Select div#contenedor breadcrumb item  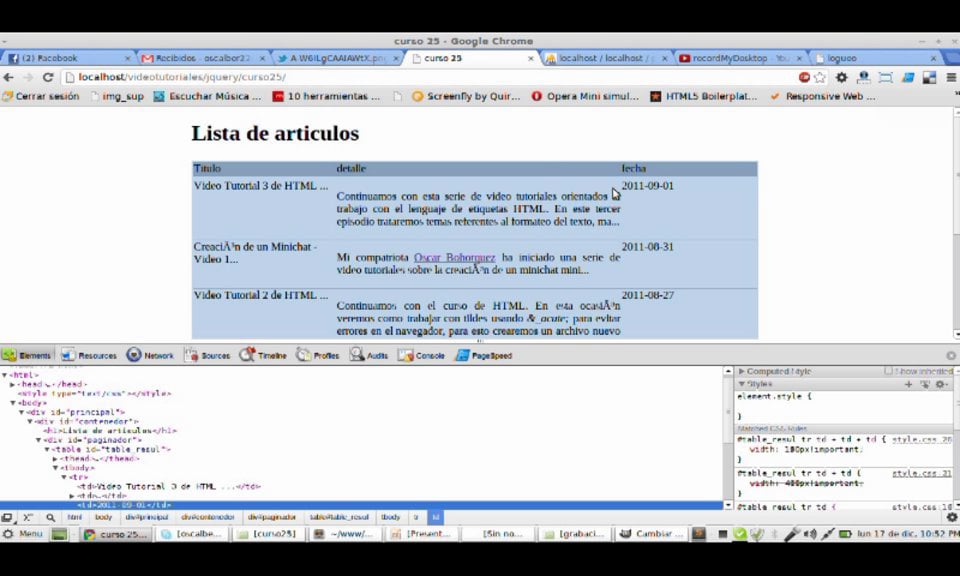pyautogui.click(x=208, y=517)
